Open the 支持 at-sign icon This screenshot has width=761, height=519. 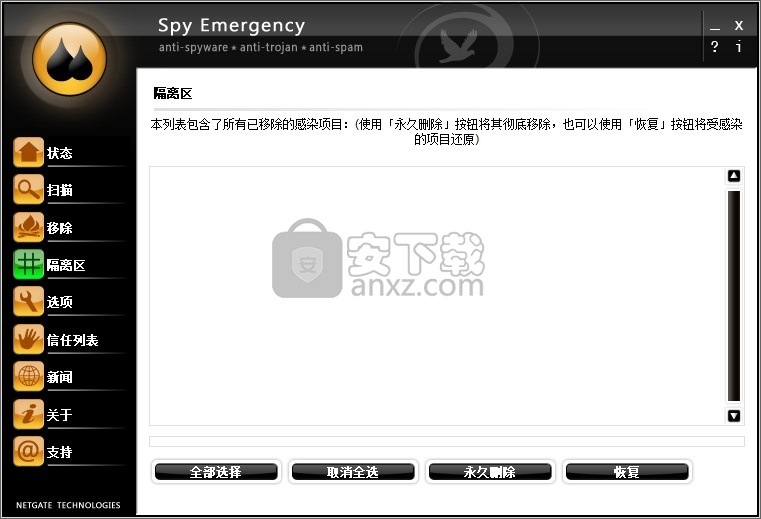[28, 451]
